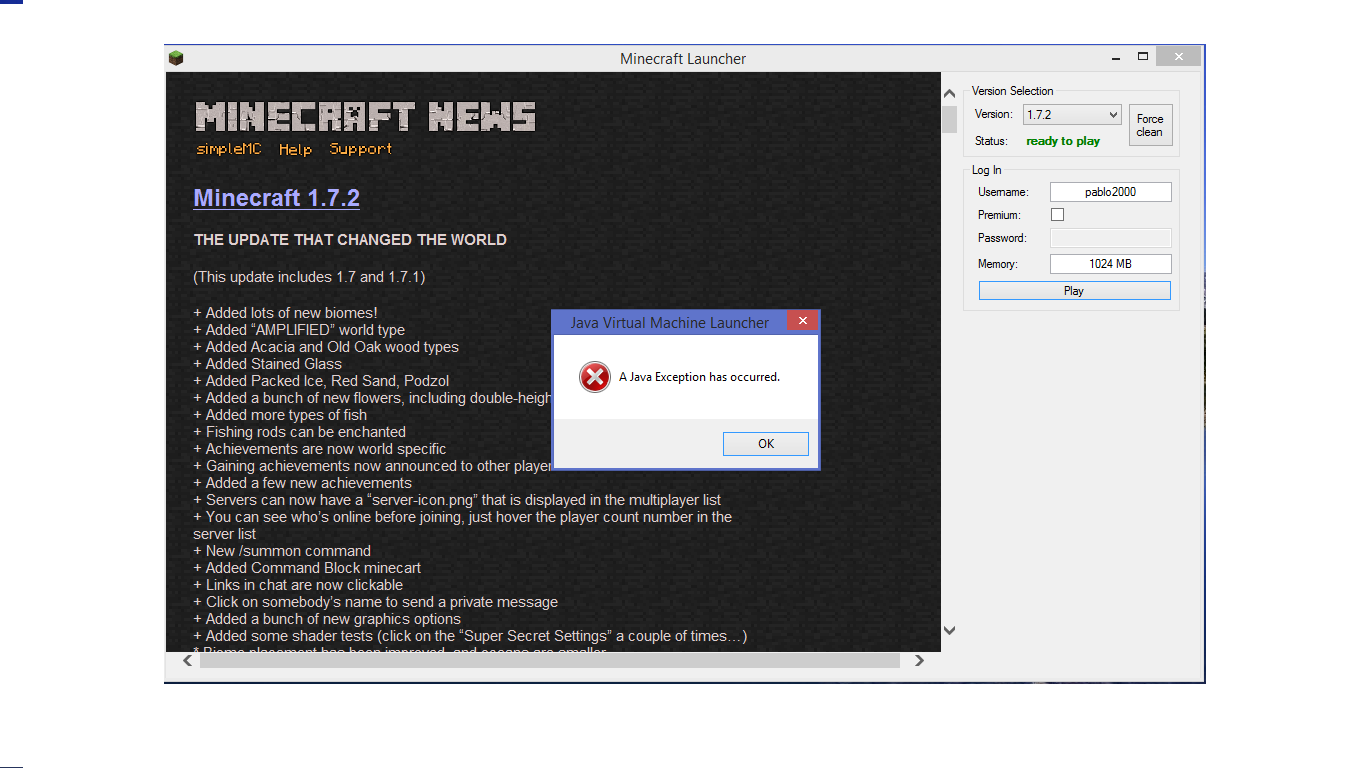Screen dimensions: 1366x768
Task: Click the horizontal scrollbar right arrow
Action: 919,660
